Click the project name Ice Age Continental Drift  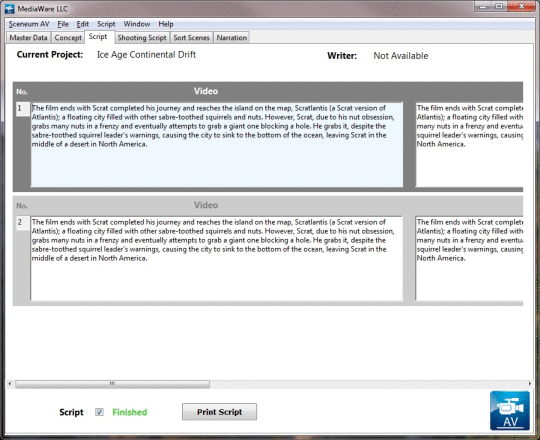point(146,55)
